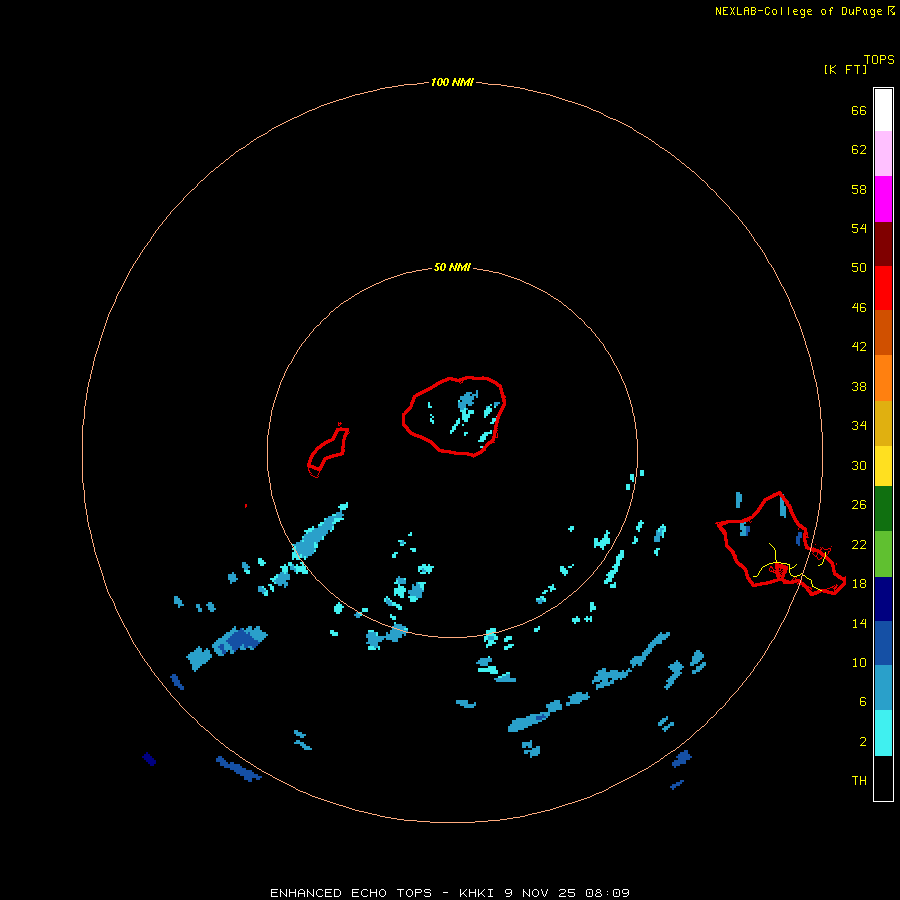Select the yellow legend swatch

point(883,466)
